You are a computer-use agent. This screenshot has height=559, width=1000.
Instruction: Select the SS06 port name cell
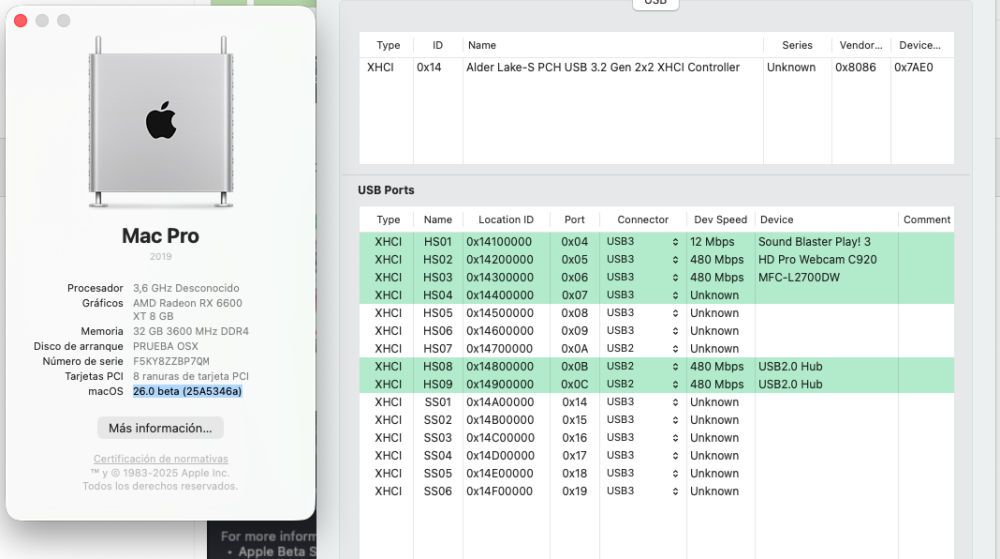pos(438,491)
